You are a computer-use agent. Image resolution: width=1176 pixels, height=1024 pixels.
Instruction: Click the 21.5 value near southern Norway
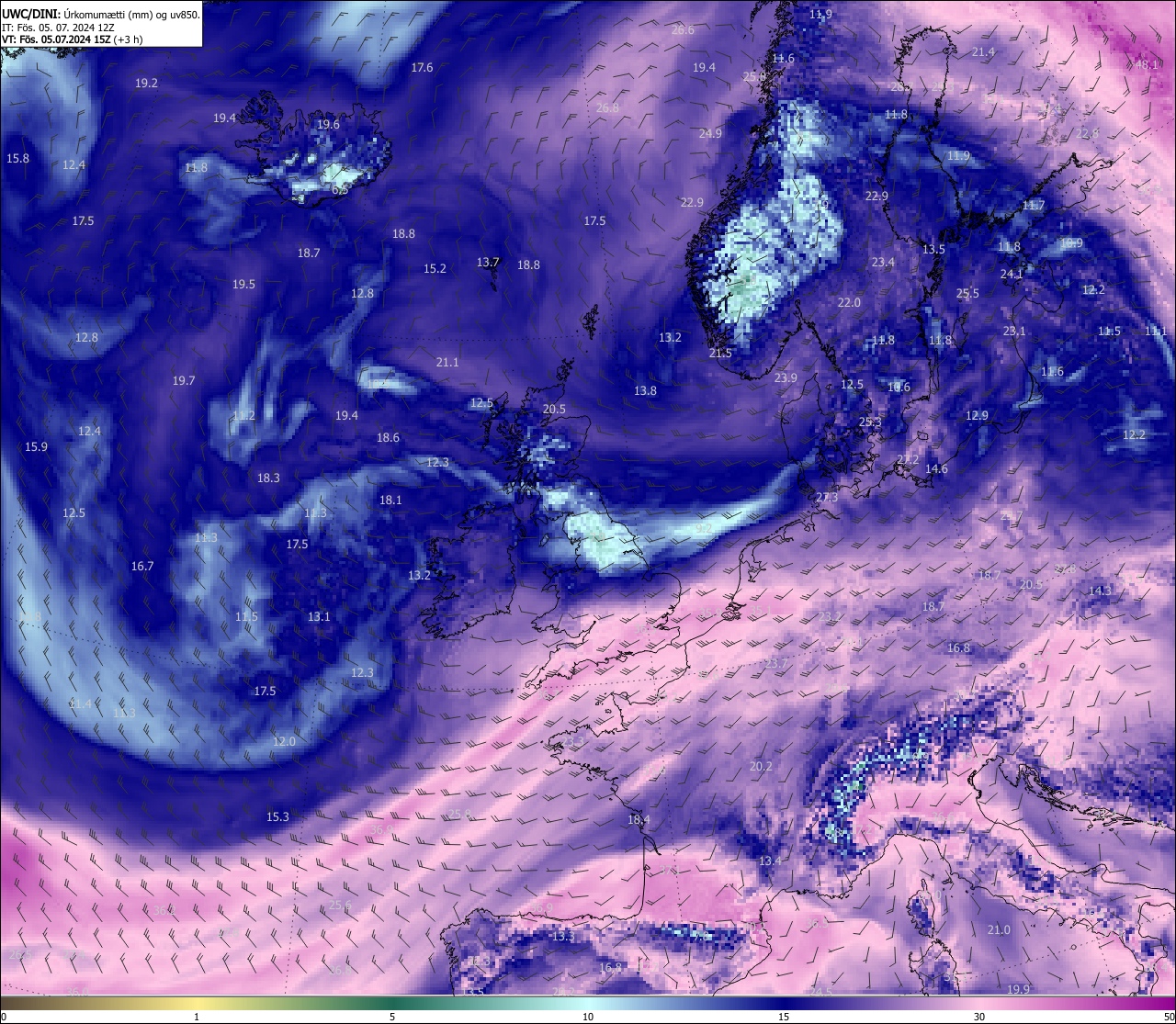[720, 353]
